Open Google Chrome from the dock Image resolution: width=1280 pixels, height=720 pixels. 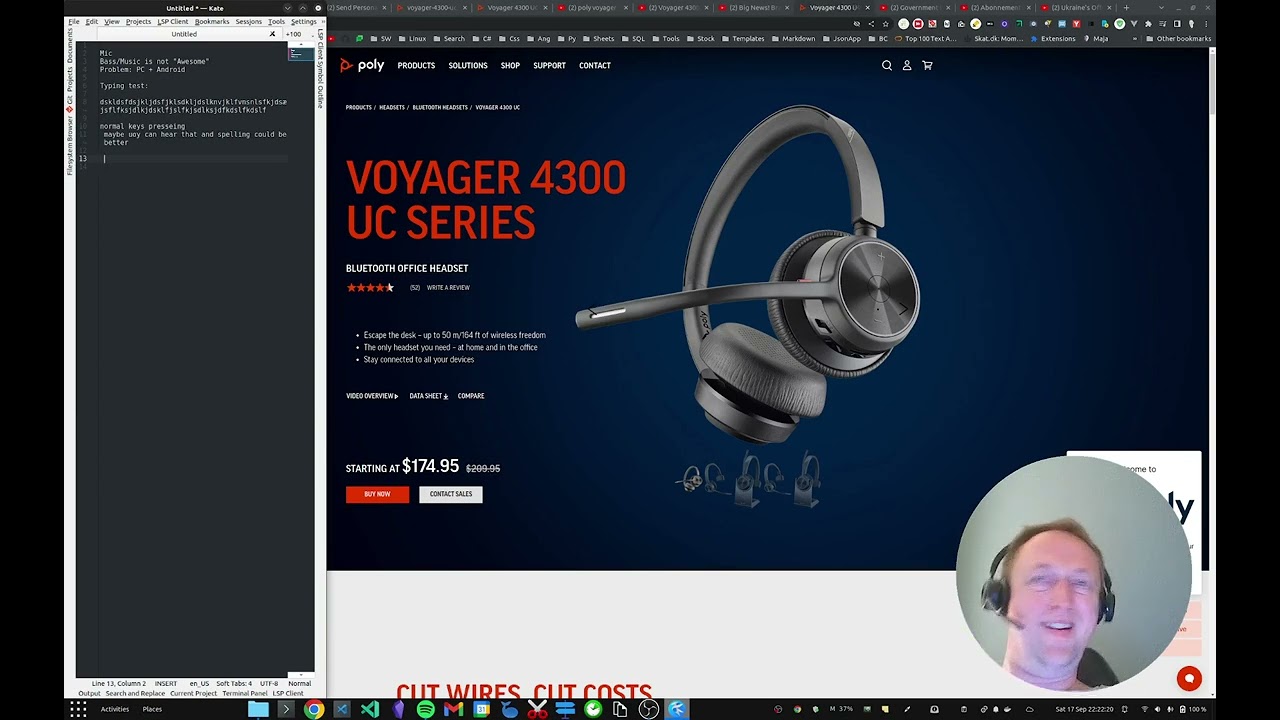click(x=314, y=709)
